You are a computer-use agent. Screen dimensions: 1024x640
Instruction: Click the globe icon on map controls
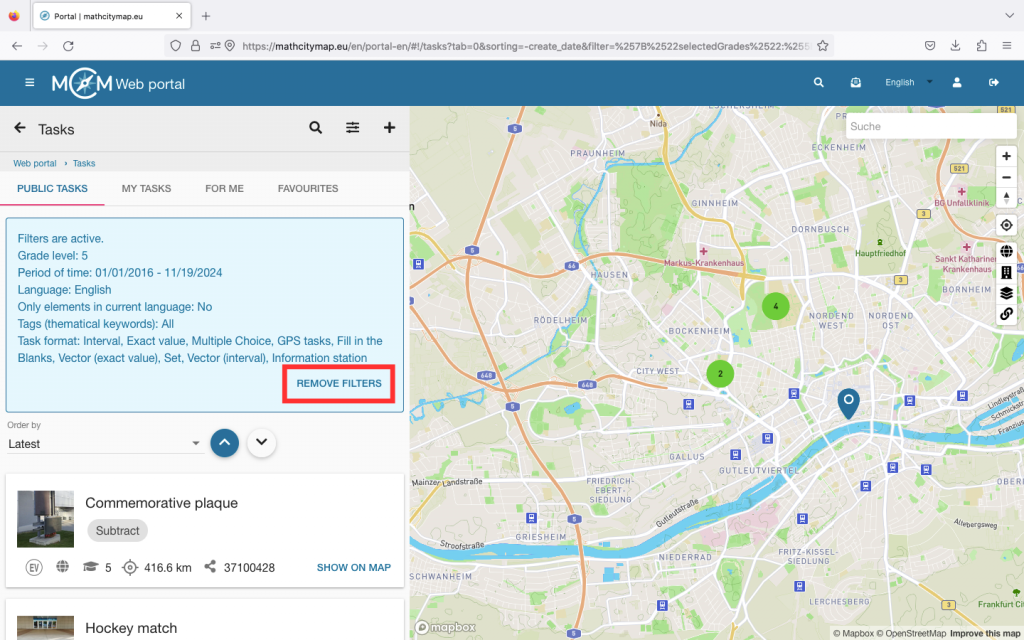1006,252
